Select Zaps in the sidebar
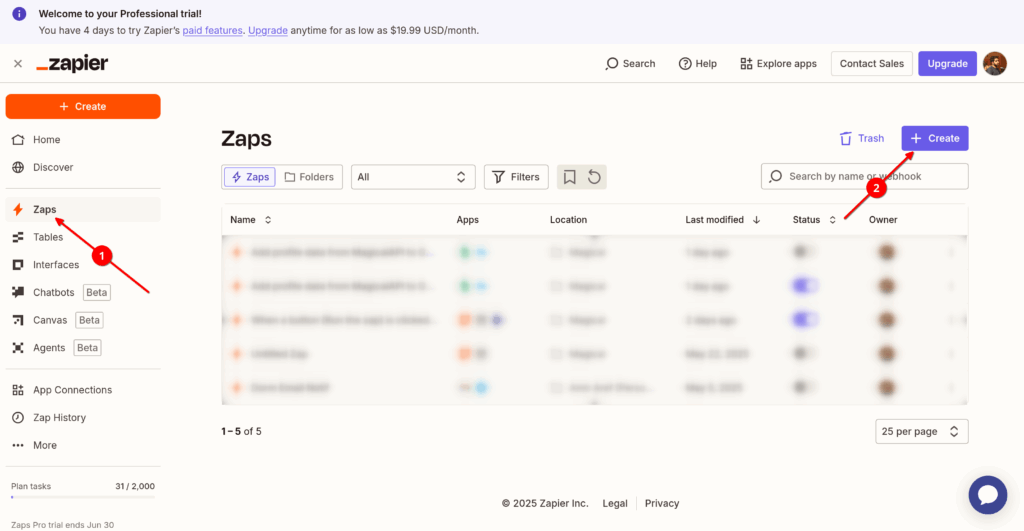Viewport: 1024px width, 531px height. pos(83,210)
